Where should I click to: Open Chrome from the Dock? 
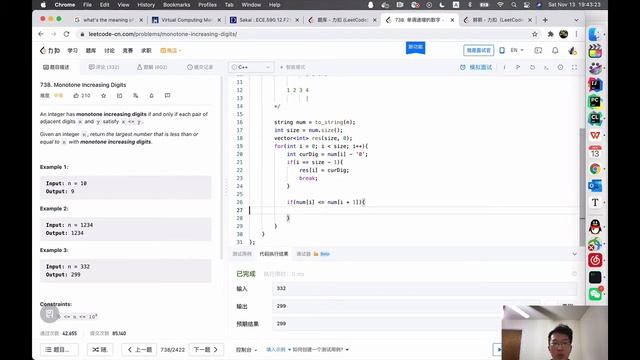point(595,169)
